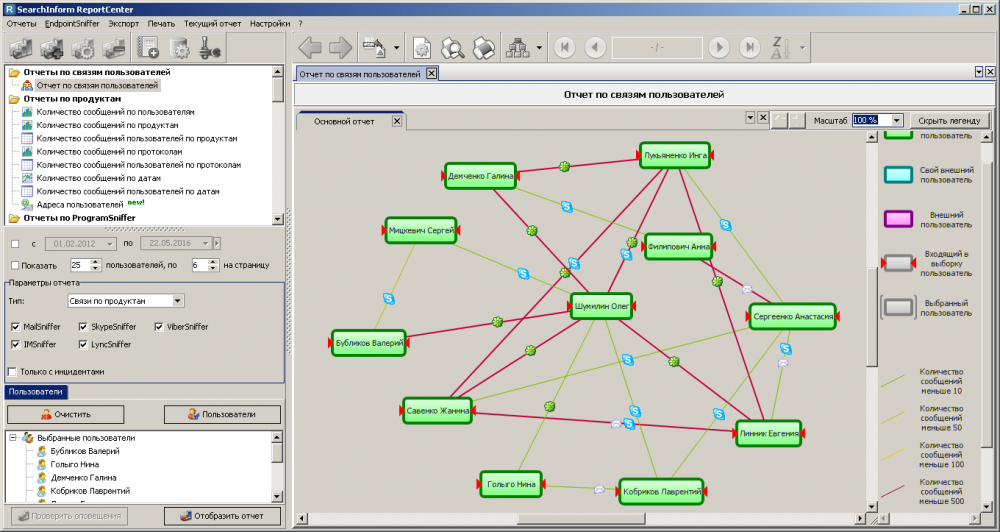
Task: Toggle LyncSniffer checkbox
Action: pos(83,344)
